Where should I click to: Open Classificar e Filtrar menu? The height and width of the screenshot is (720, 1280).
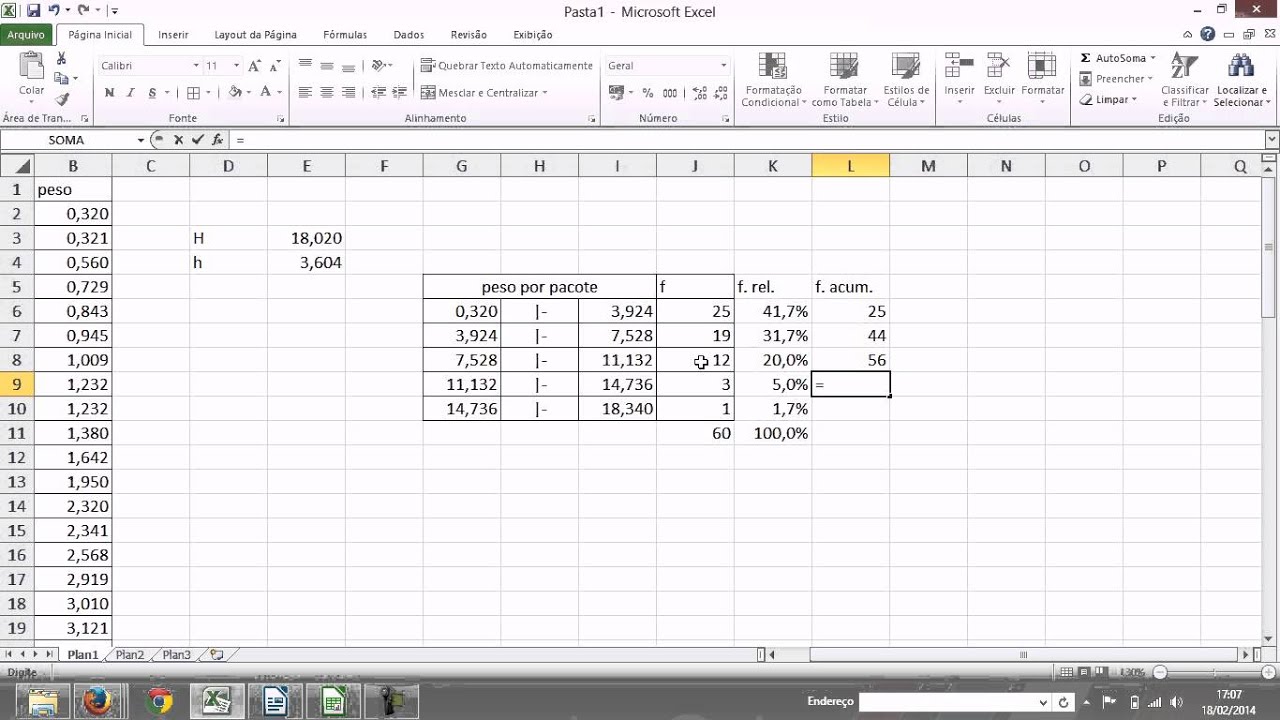tap(1185, 79)
